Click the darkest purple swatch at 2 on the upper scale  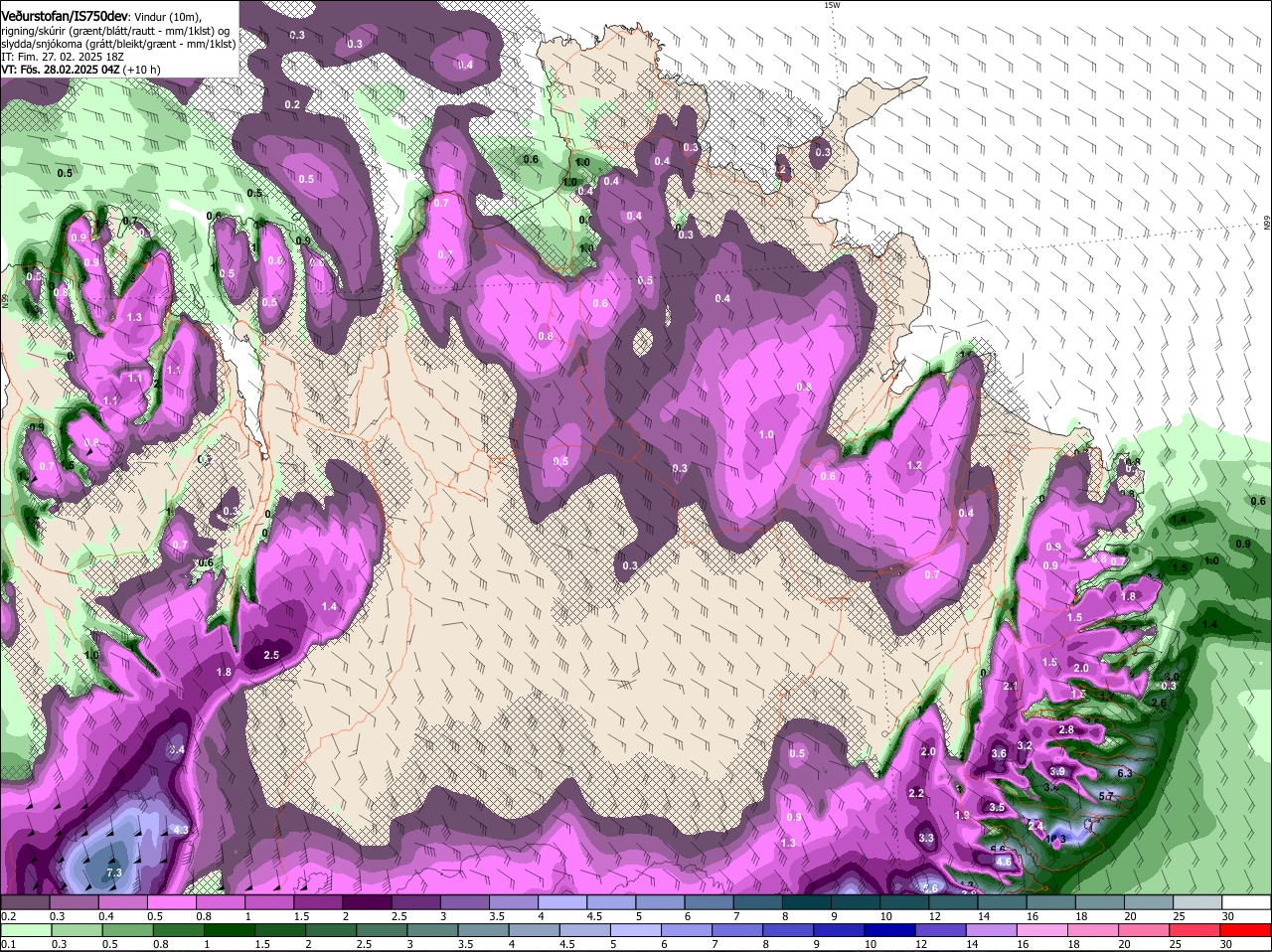coord(367,902)
